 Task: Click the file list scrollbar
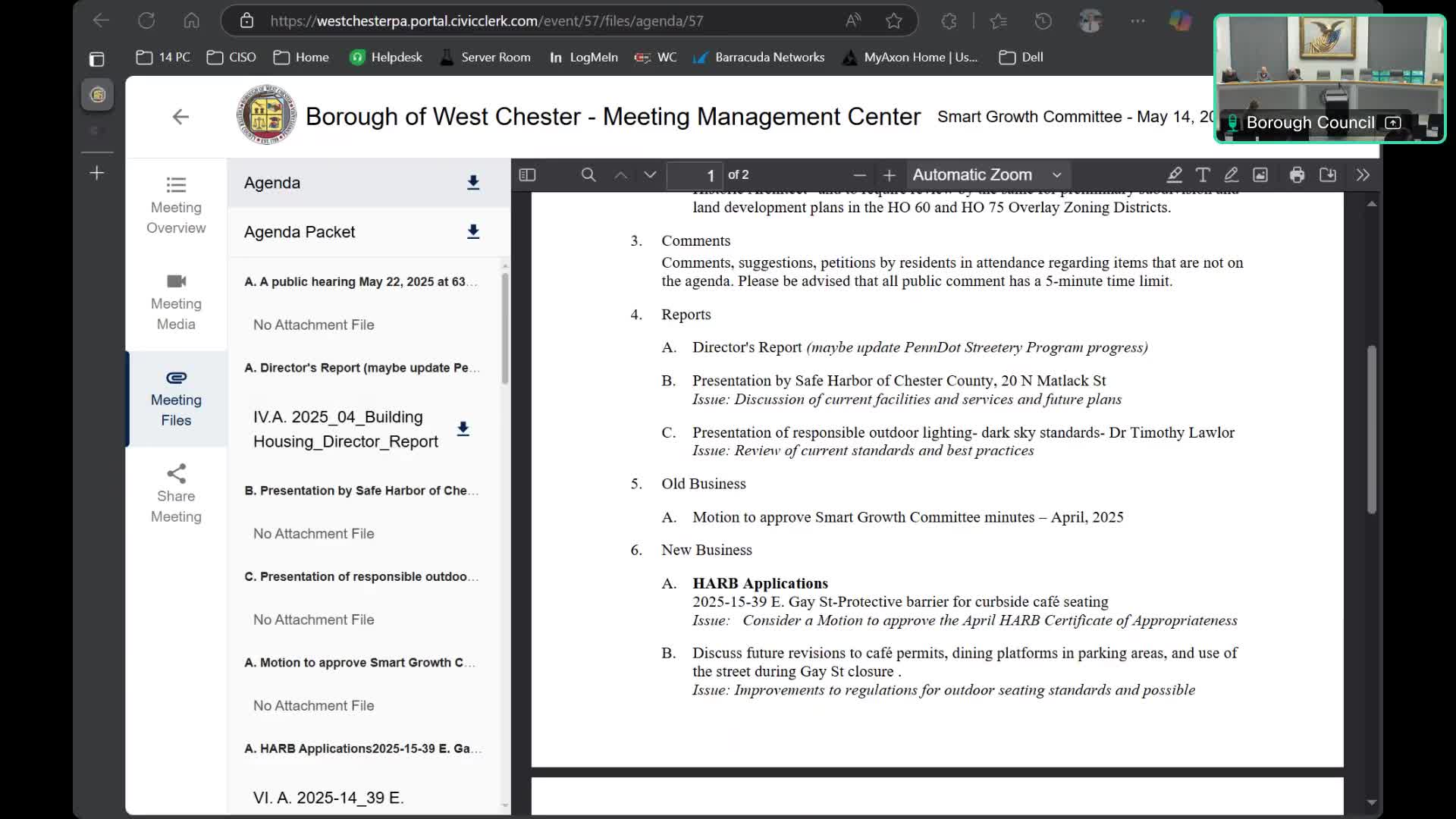coord(505,328)
